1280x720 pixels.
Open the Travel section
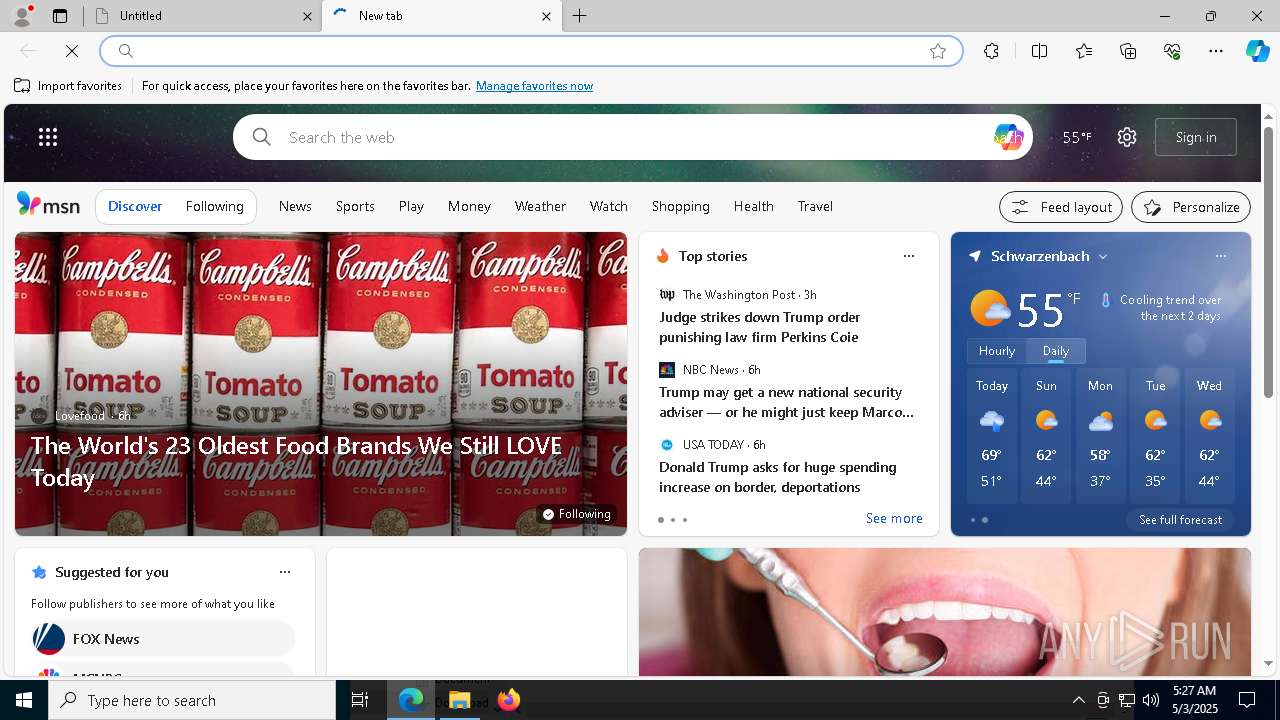tap(815, 206)
